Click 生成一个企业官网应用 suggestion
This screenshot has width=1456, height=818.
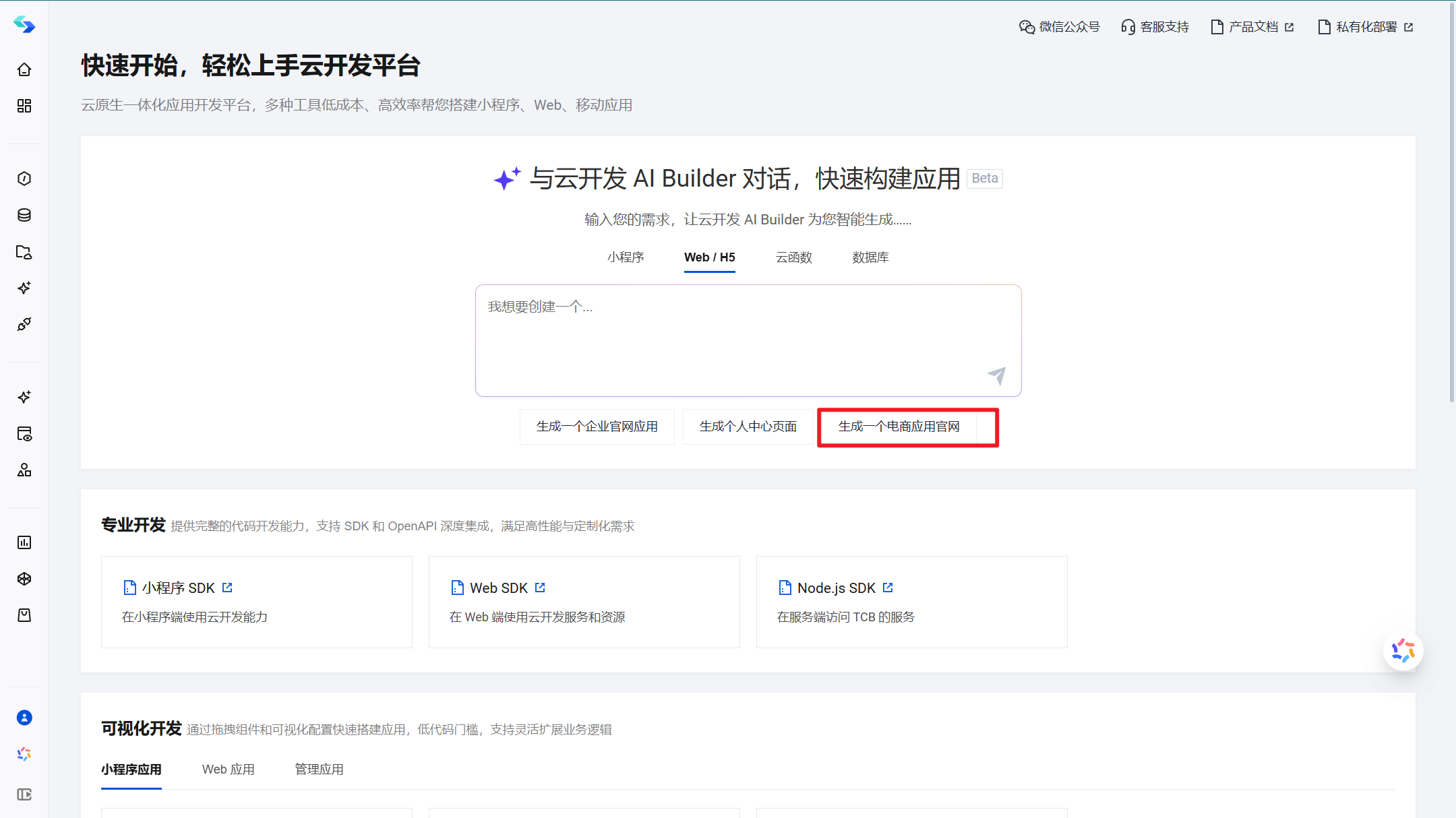[597, 427]
